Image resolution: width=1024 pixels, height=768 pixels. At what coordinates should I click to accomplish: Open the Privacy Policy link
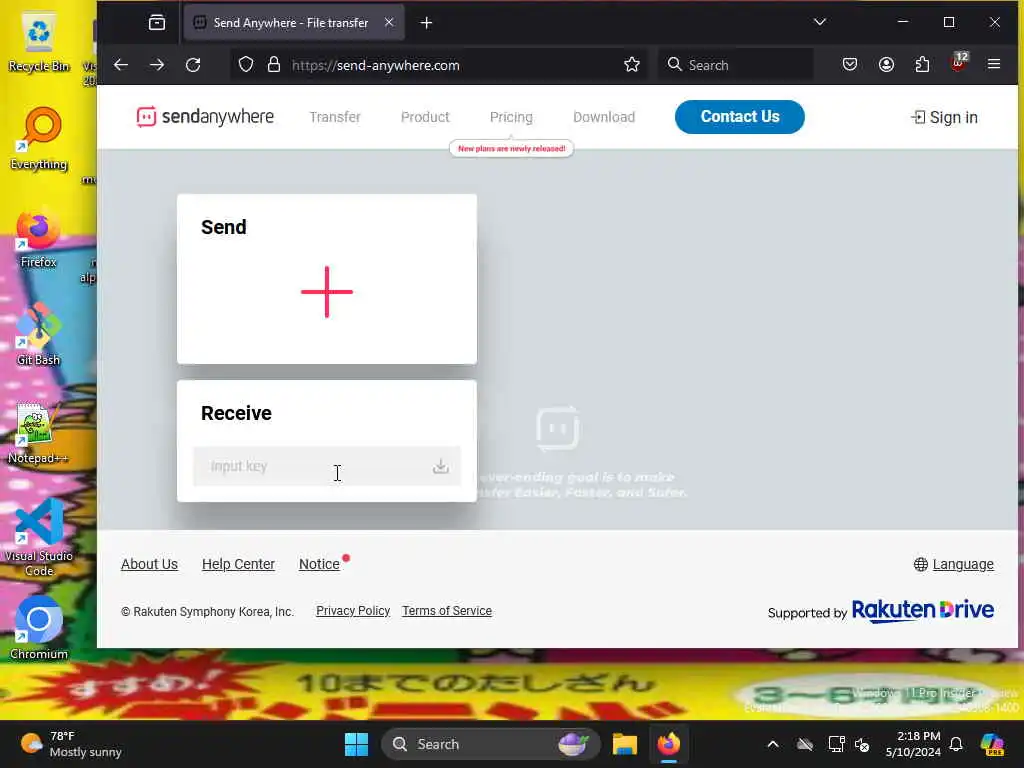pos(353,611)
